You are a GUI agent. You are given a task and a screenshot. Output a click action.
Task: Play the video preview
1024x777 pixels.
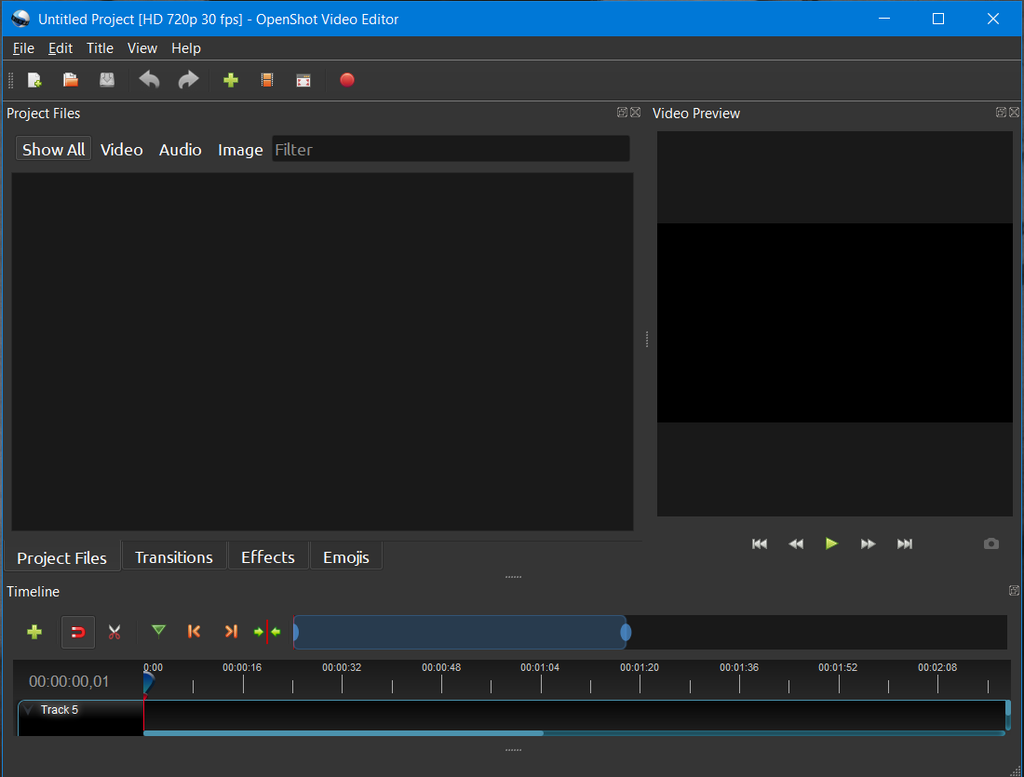831,543
